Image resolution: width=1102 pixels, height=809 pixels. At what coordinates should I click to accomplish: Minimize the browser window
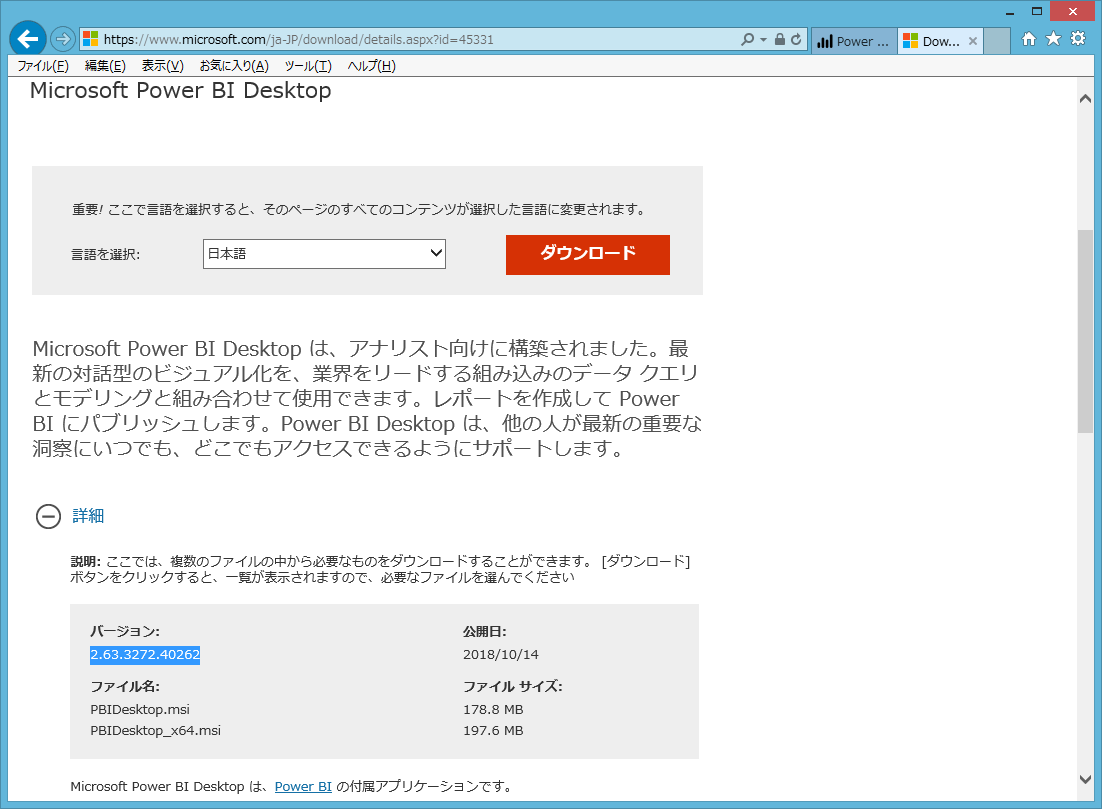(x=1010, y=12)
